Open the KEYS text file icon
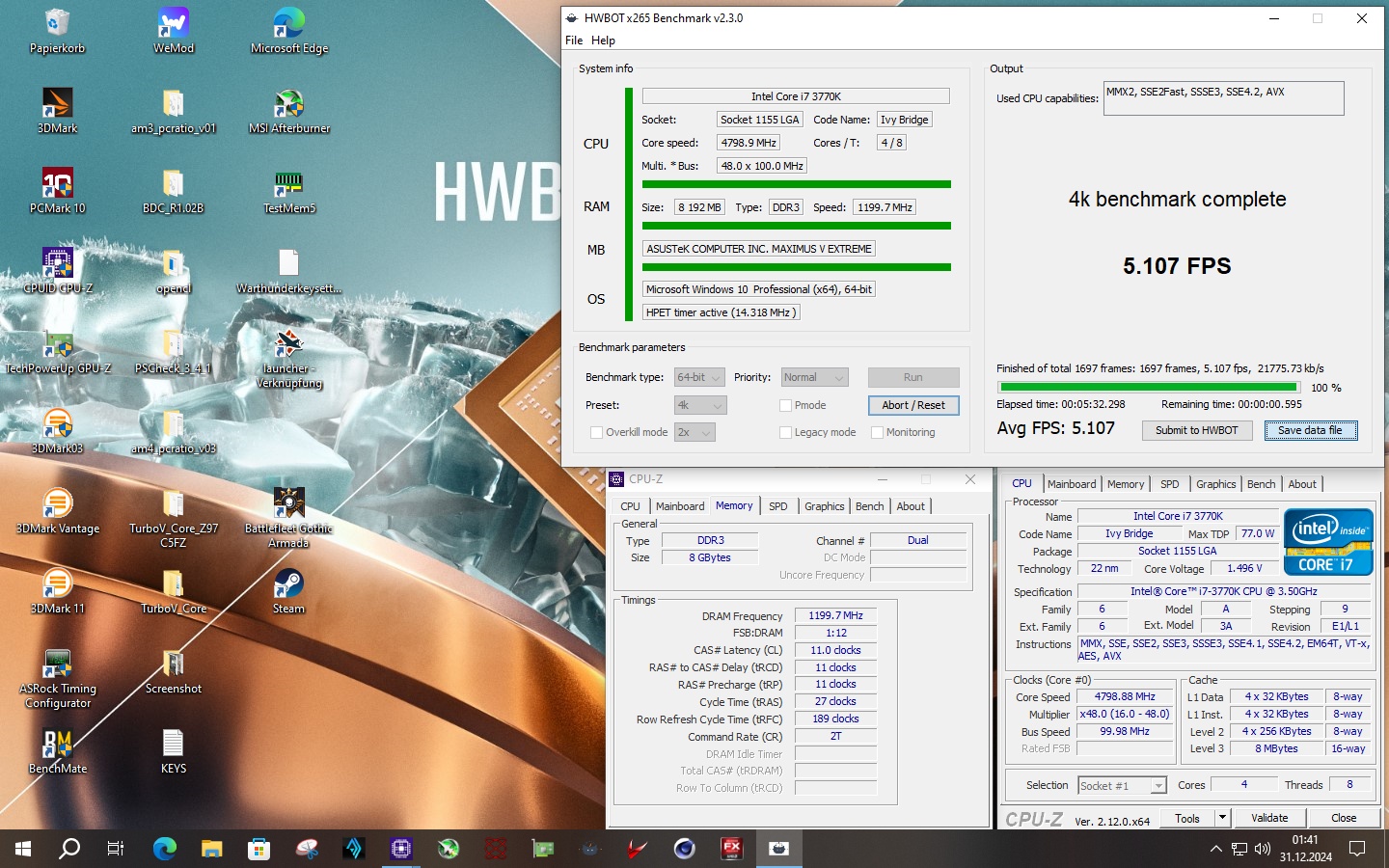1389x868 pixels. click(174, 751)
